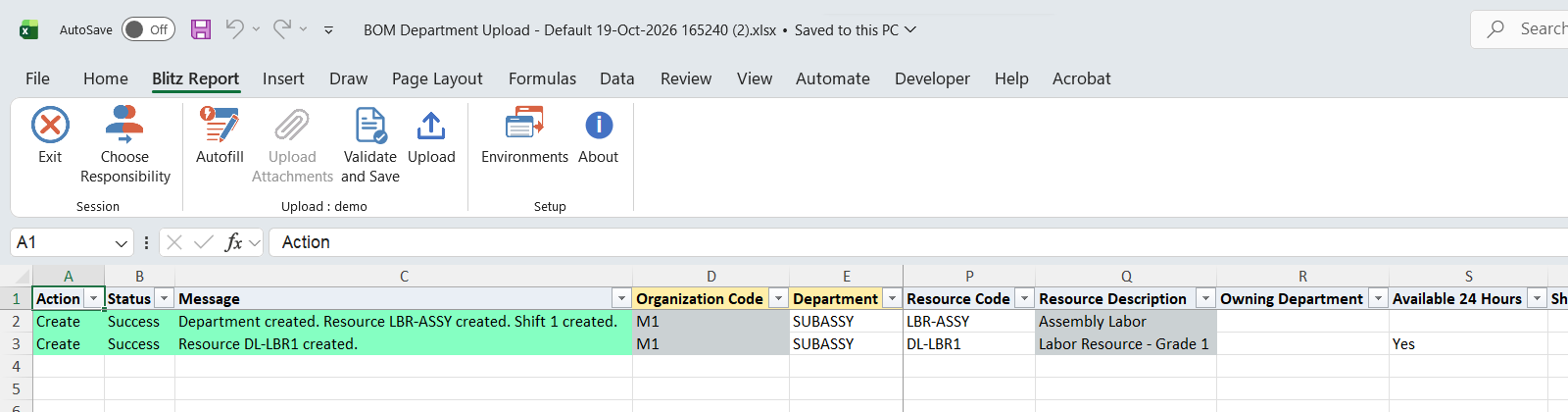Open the Page Layout tab
1568x412 pixels.
point(437,78)
